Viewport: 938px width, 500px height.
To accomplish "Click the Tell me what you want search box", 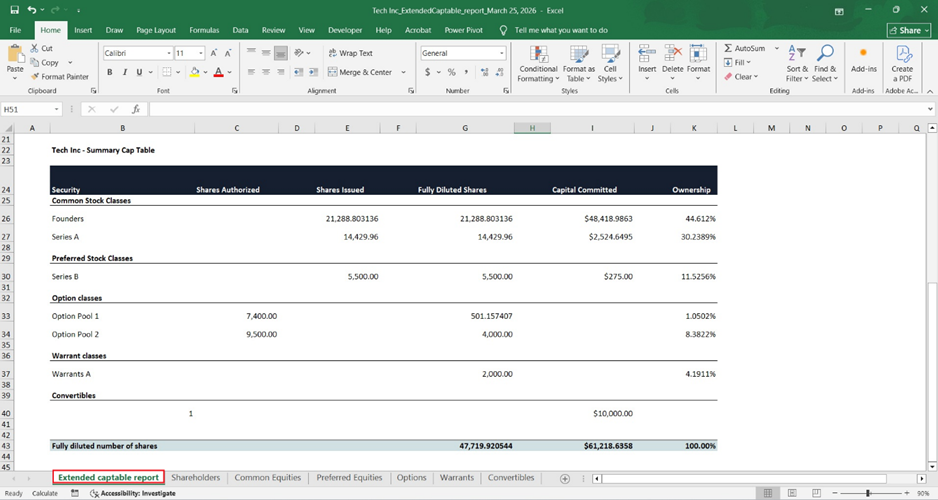I will tap(560, 30).
